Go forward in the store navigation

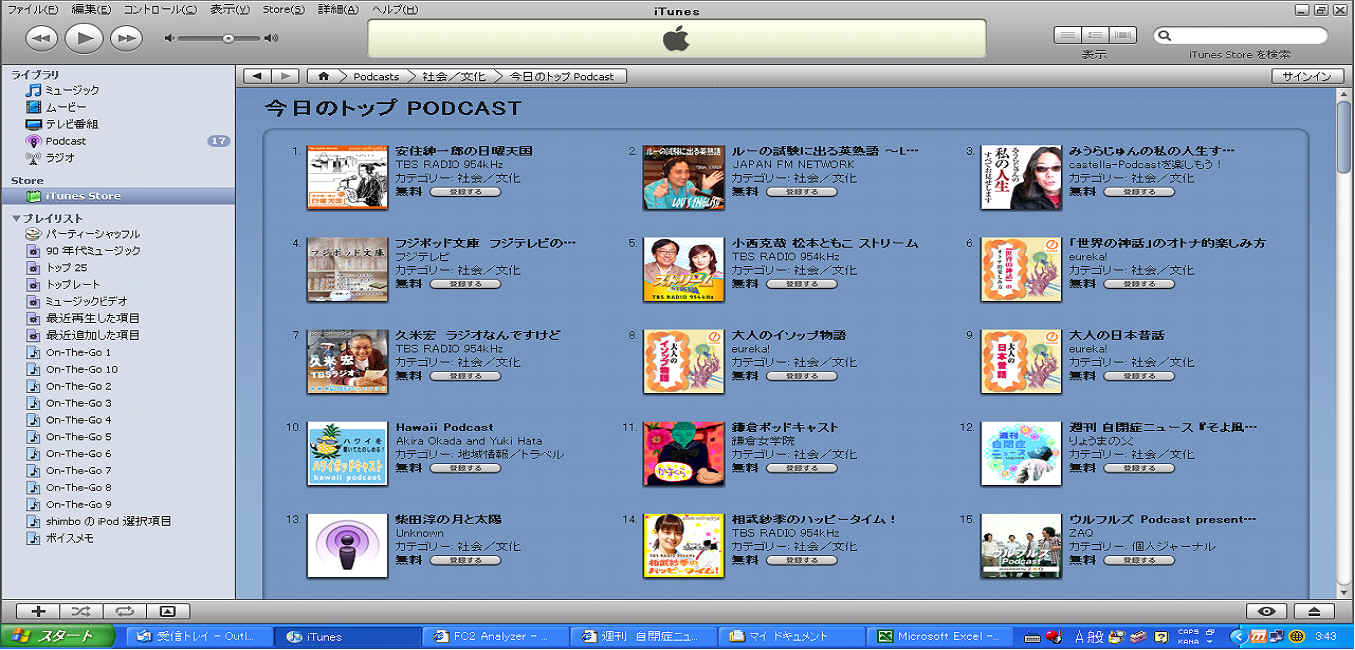click(286, 76)
